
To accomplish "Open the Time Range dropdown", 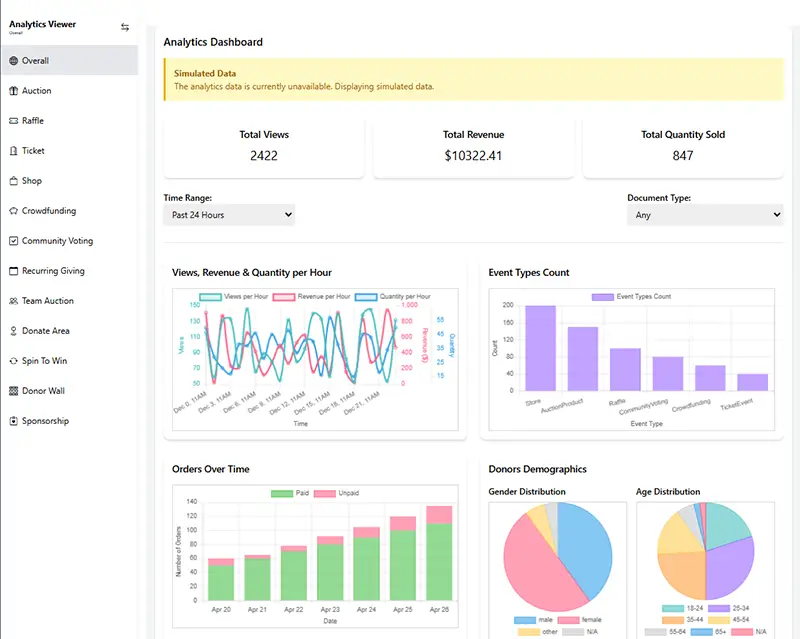I will [x=230, y=215].
